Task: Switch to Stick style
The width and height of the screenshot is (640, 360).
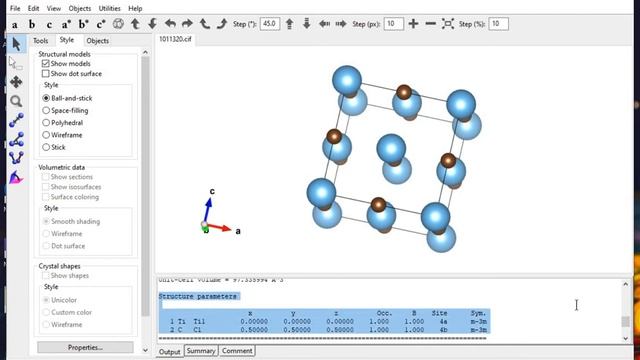Action: [x=46, y=147]
